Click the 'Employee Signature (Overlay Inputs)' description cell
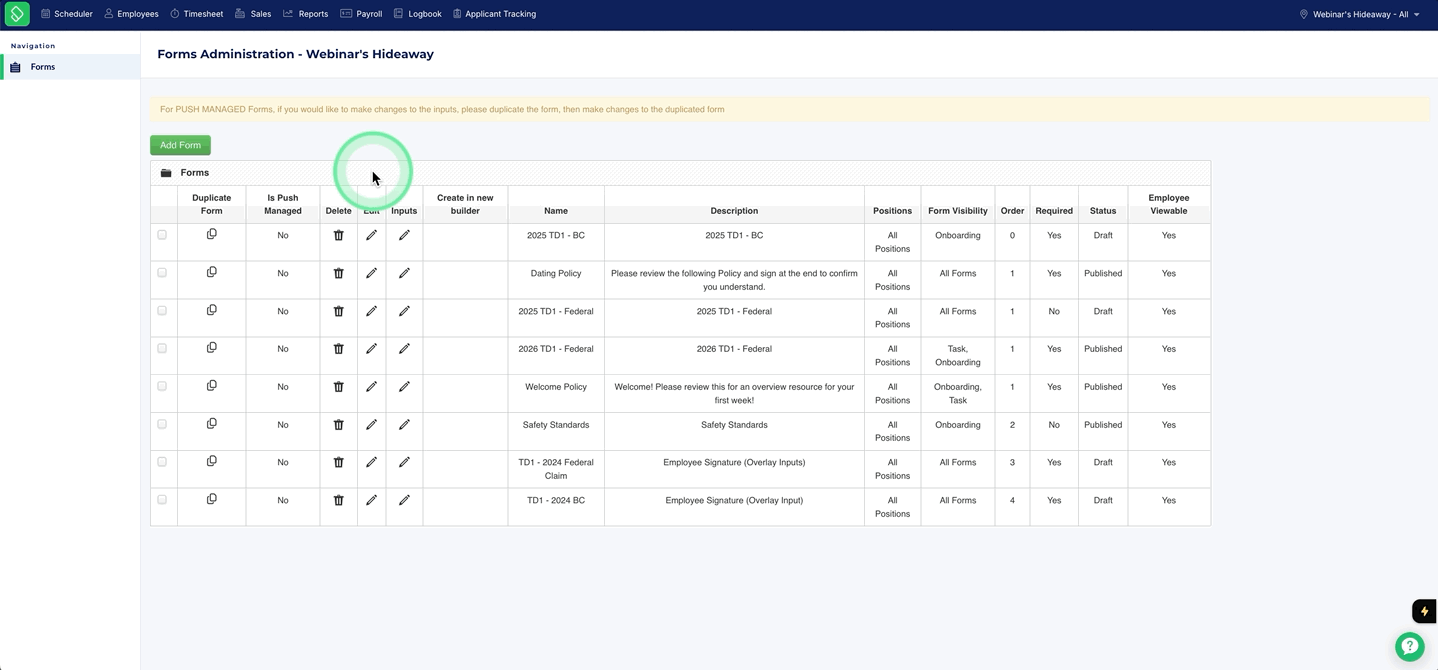The height and width of the screenshot is (670, 1438). point(734,462)
